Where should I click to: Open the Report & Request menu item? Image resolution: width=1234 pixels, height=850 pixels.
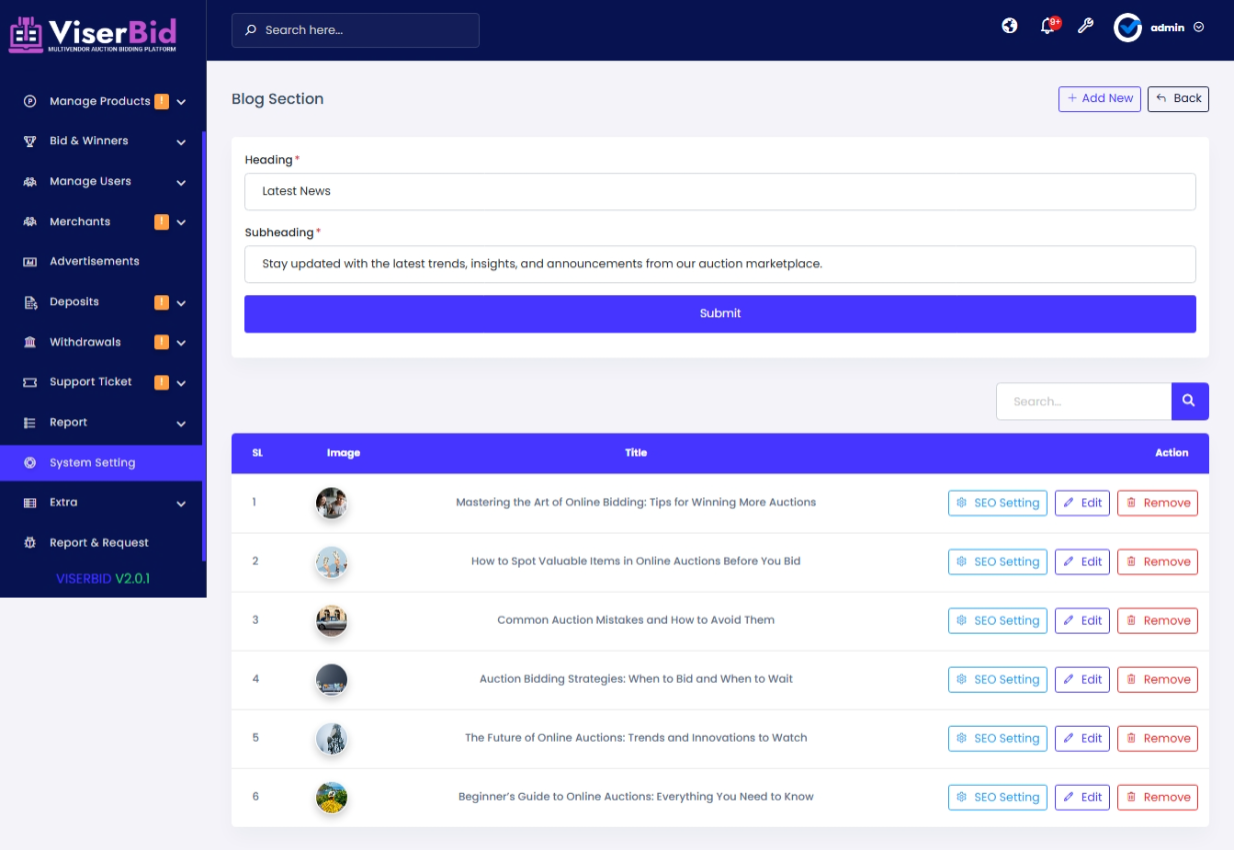tap(101, 543)
